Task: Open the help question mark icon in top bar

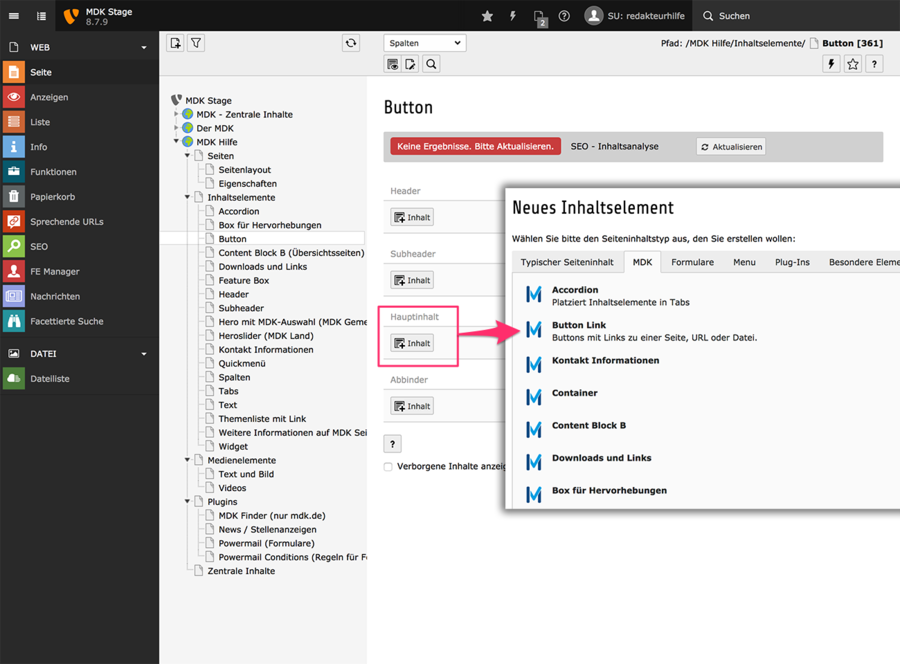Action: click(564, 16)
